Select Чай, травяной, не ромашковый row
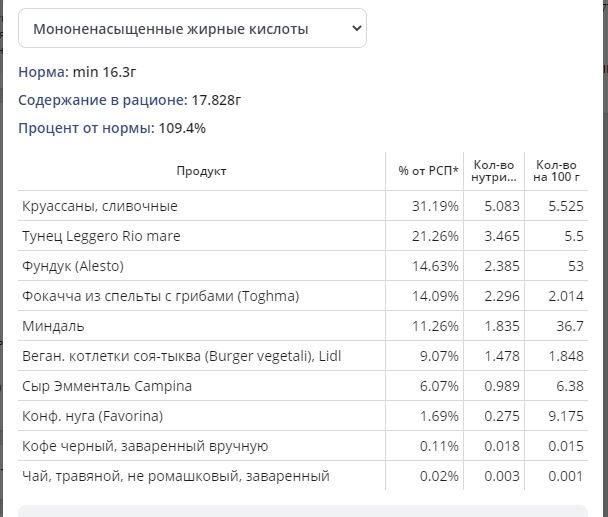608x517 pixels. (x=303, y=476)
